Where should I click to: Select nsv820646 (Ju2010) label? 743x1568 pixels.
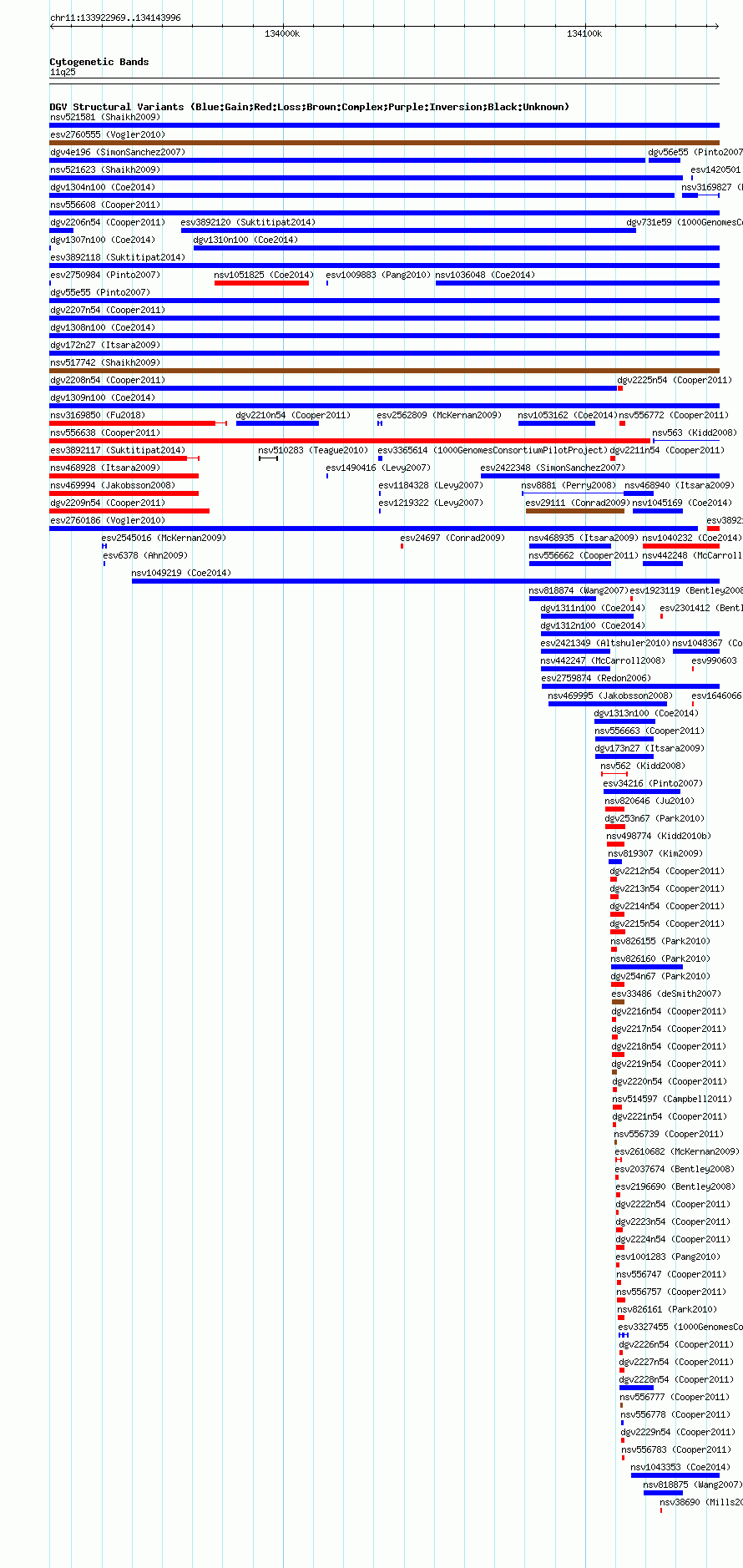pyautogui.click(x=649, y=802)
